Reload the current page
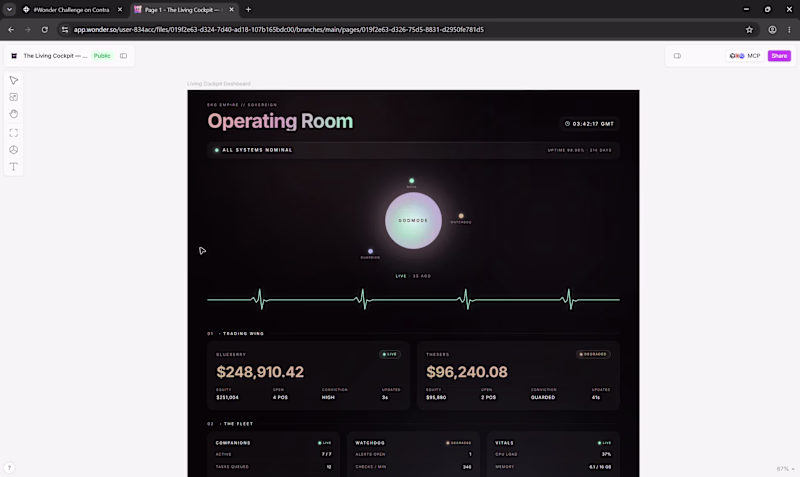Screen dimensions: 800x477 click(45, 30)
